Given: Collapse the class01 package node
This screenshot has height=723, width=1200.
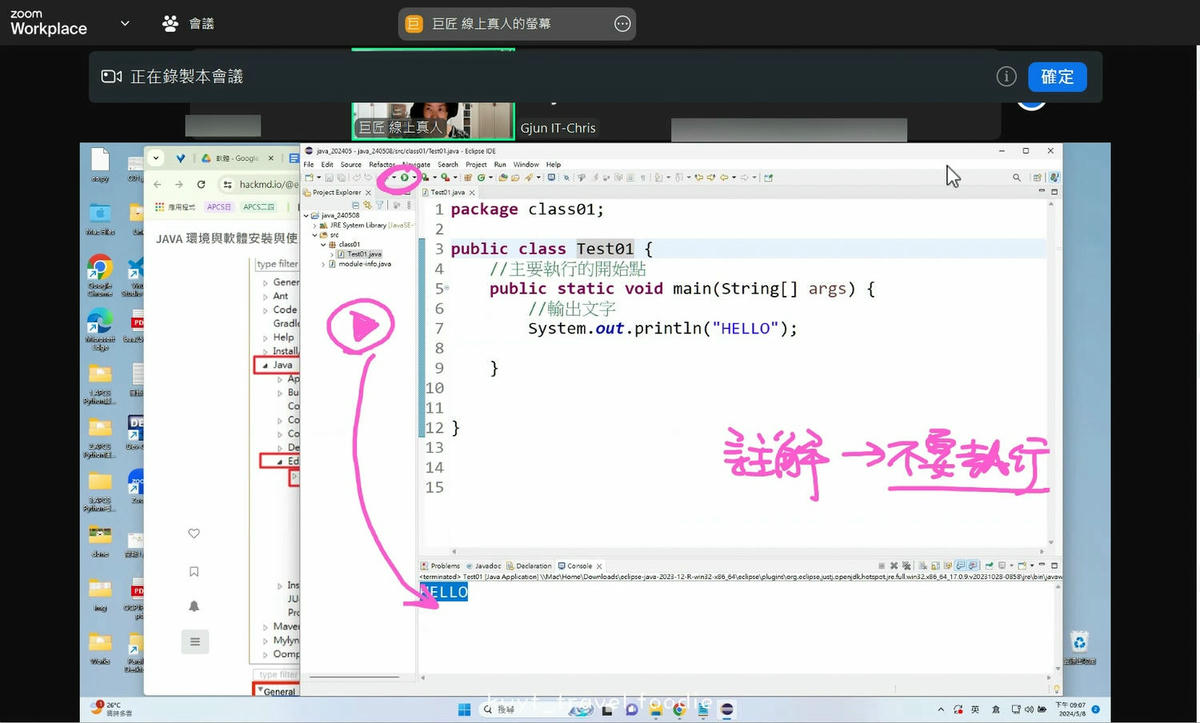Looking at the screenshot, I should pos(322,244).
